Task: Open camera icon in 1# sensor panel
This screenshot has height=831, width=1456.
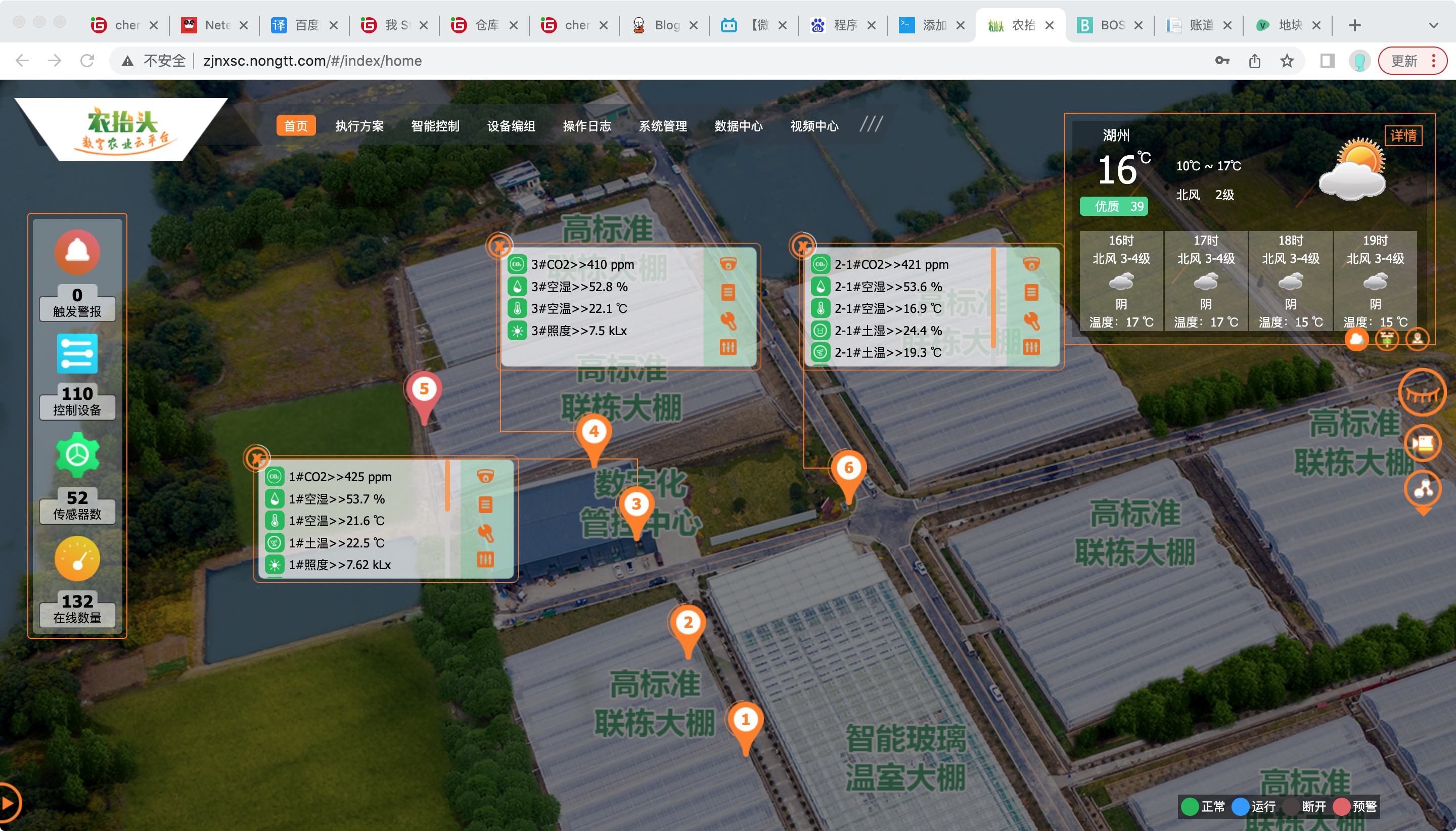Action: point(485,476)
